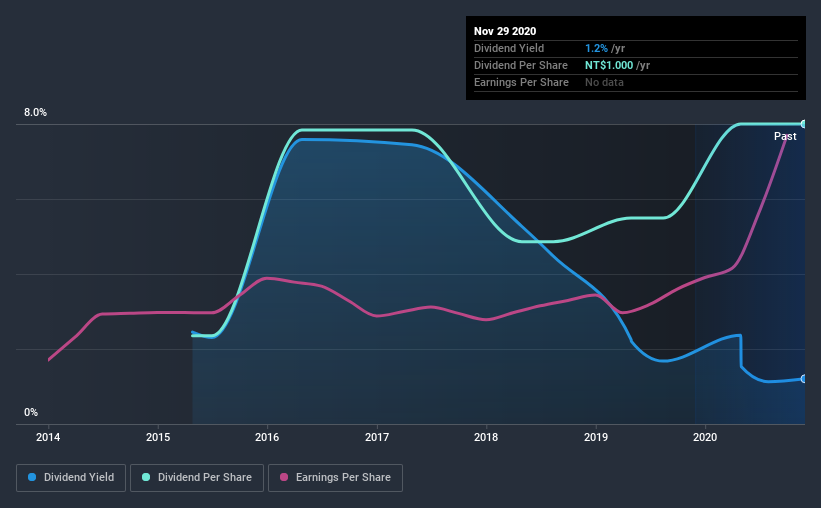Click the 2020 x-axis label
The height and width of the screenshot is (508, 821).
tap(705, 437)
